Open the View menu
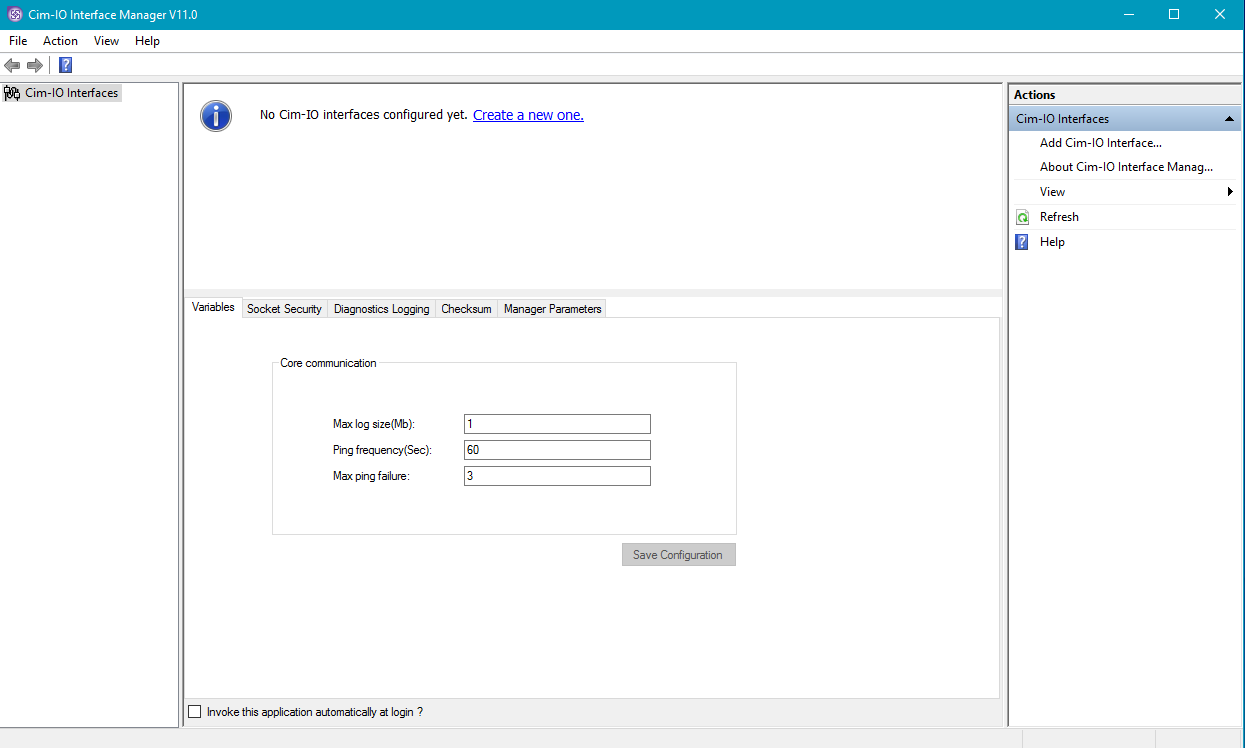This screenshot has width=1245, height=748. tap(106, 41)
